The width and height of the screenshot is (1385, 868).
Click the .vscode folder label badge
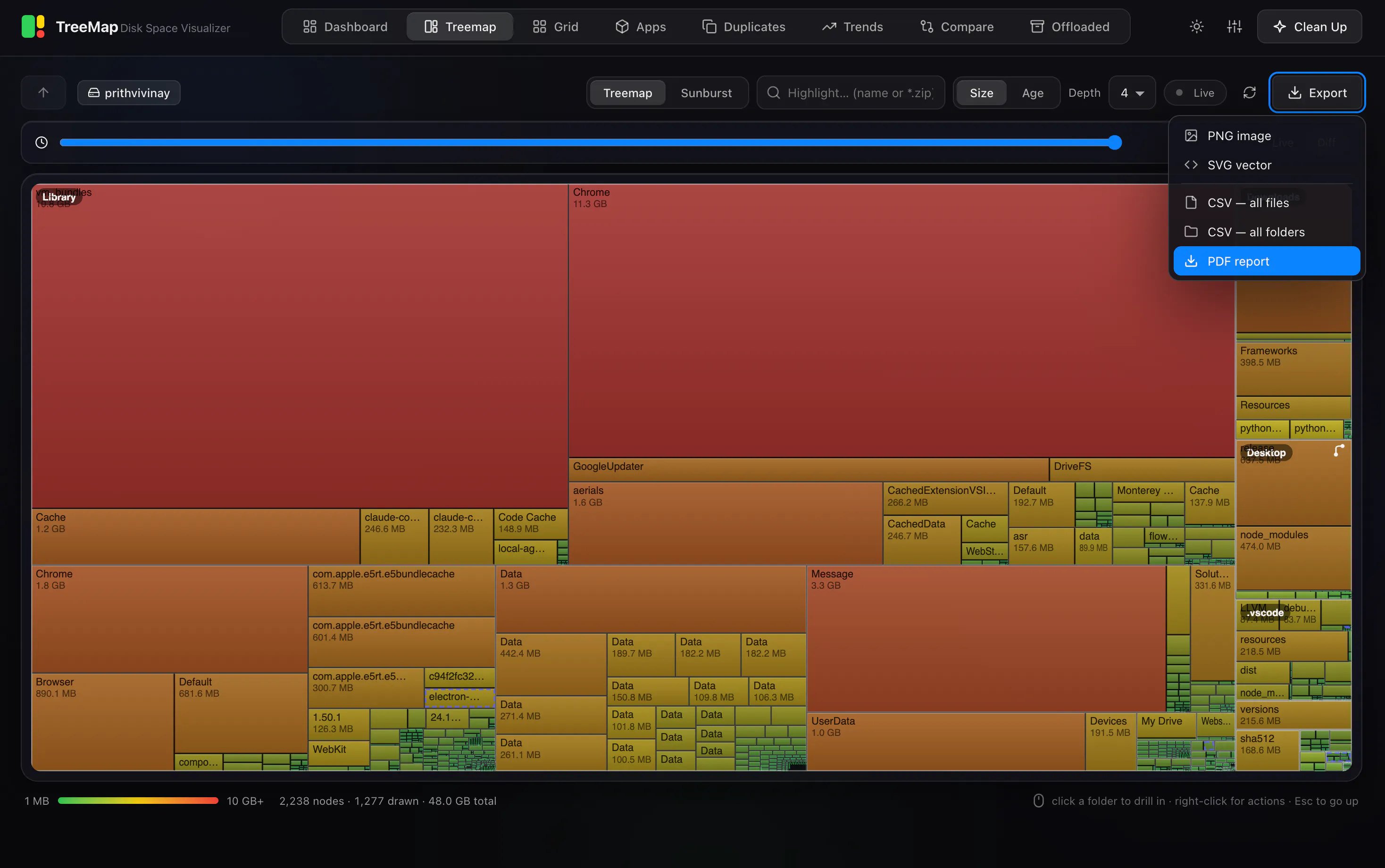[1265, 612]
